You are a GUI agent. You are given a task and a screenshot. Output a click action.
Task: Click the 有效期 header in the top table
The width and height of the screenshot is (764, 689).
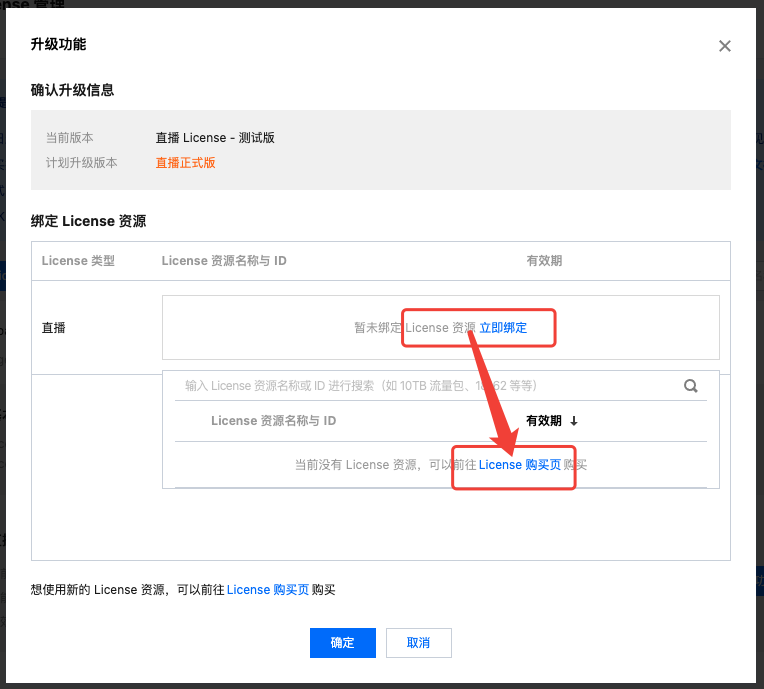(544, 261)
